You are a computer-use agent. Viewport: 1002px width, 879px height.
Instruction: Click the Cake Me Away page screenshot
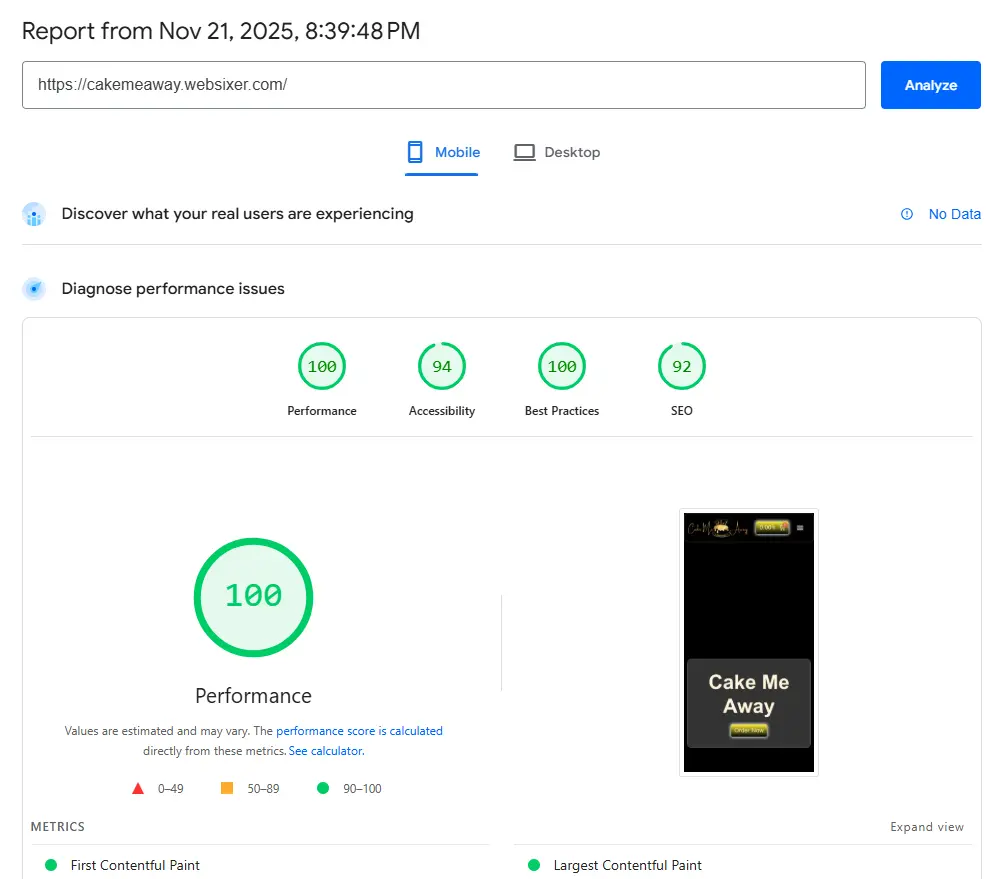pos(749,642)
